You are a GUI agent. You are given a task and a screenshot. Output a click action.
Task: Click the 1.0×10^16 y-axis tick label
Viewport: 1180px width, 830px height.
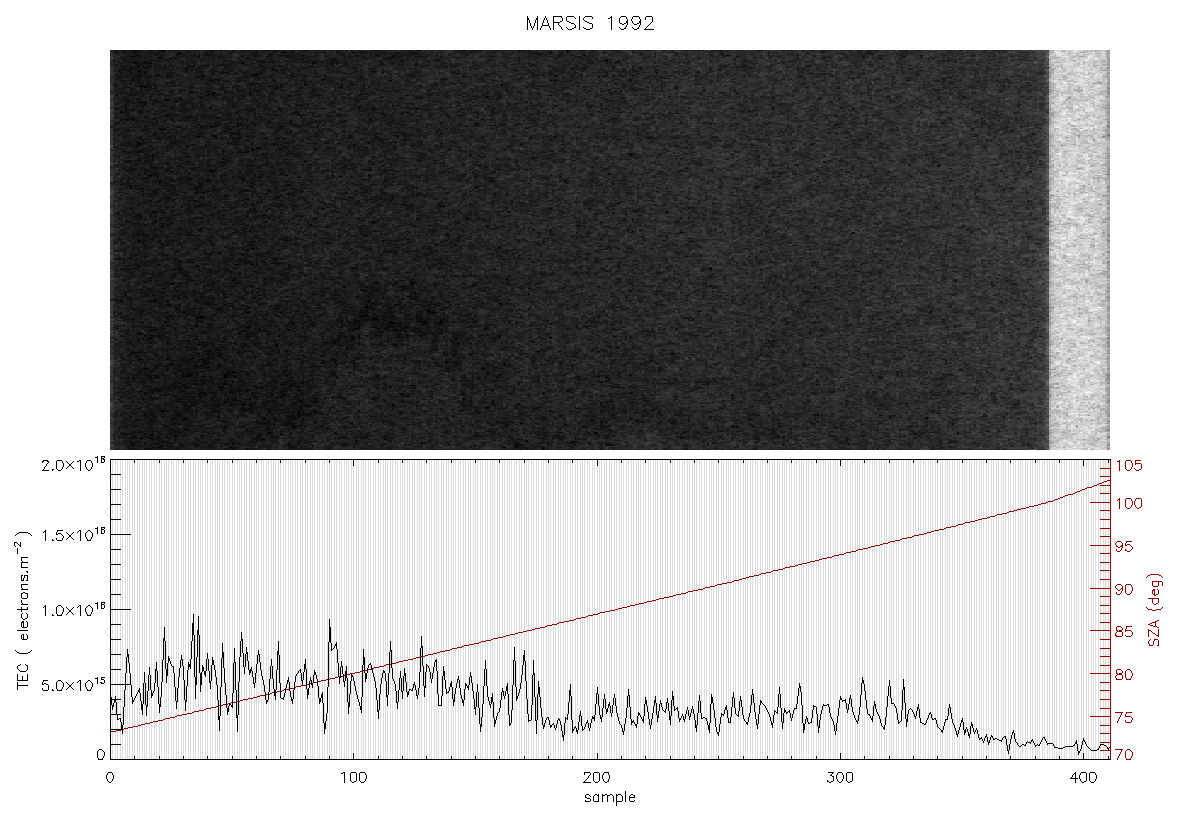[73, 610]
